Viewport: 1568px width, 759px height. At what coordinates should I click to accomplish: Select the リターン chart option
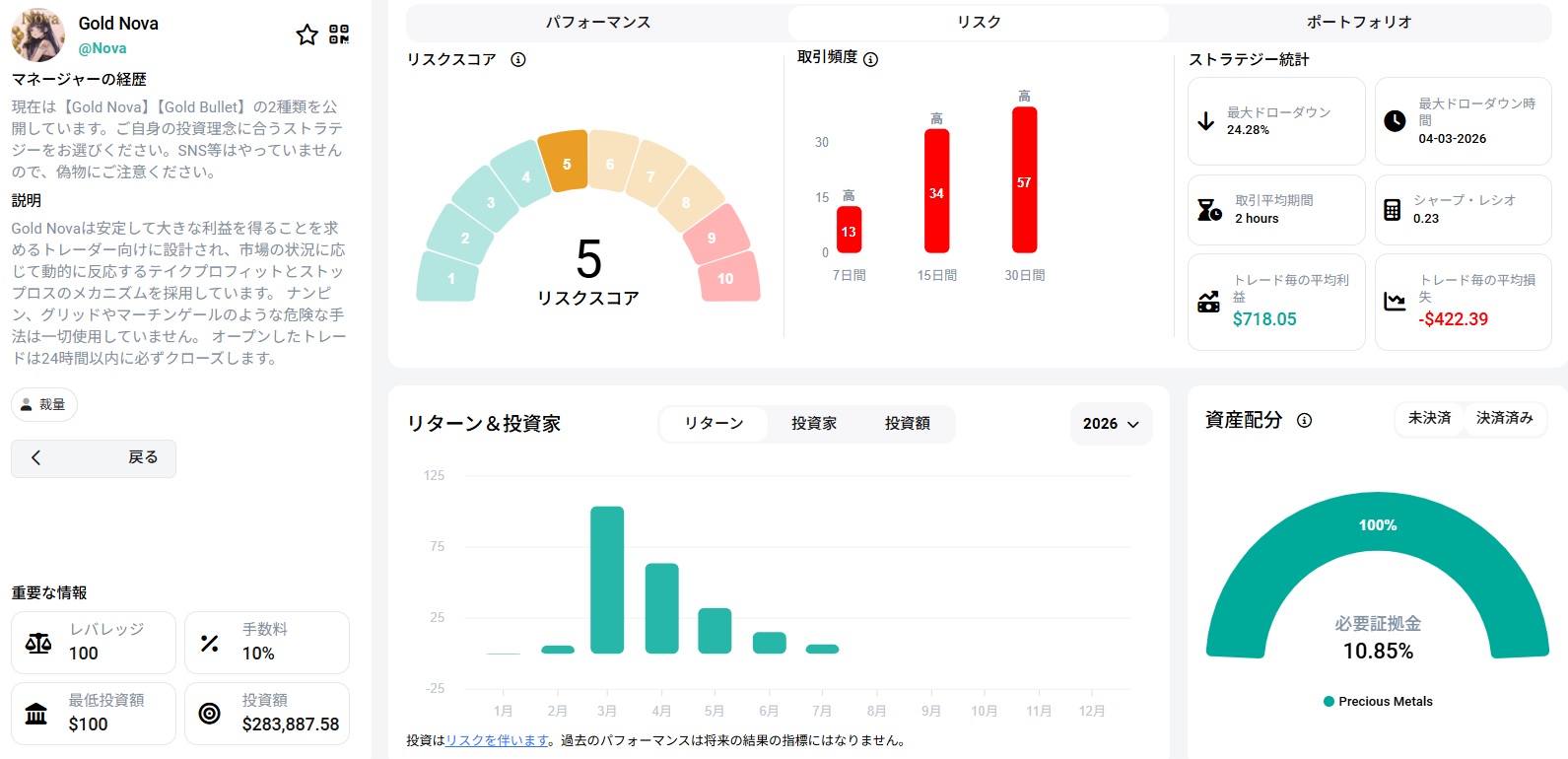pyautogui.click(x=715, y=423)
